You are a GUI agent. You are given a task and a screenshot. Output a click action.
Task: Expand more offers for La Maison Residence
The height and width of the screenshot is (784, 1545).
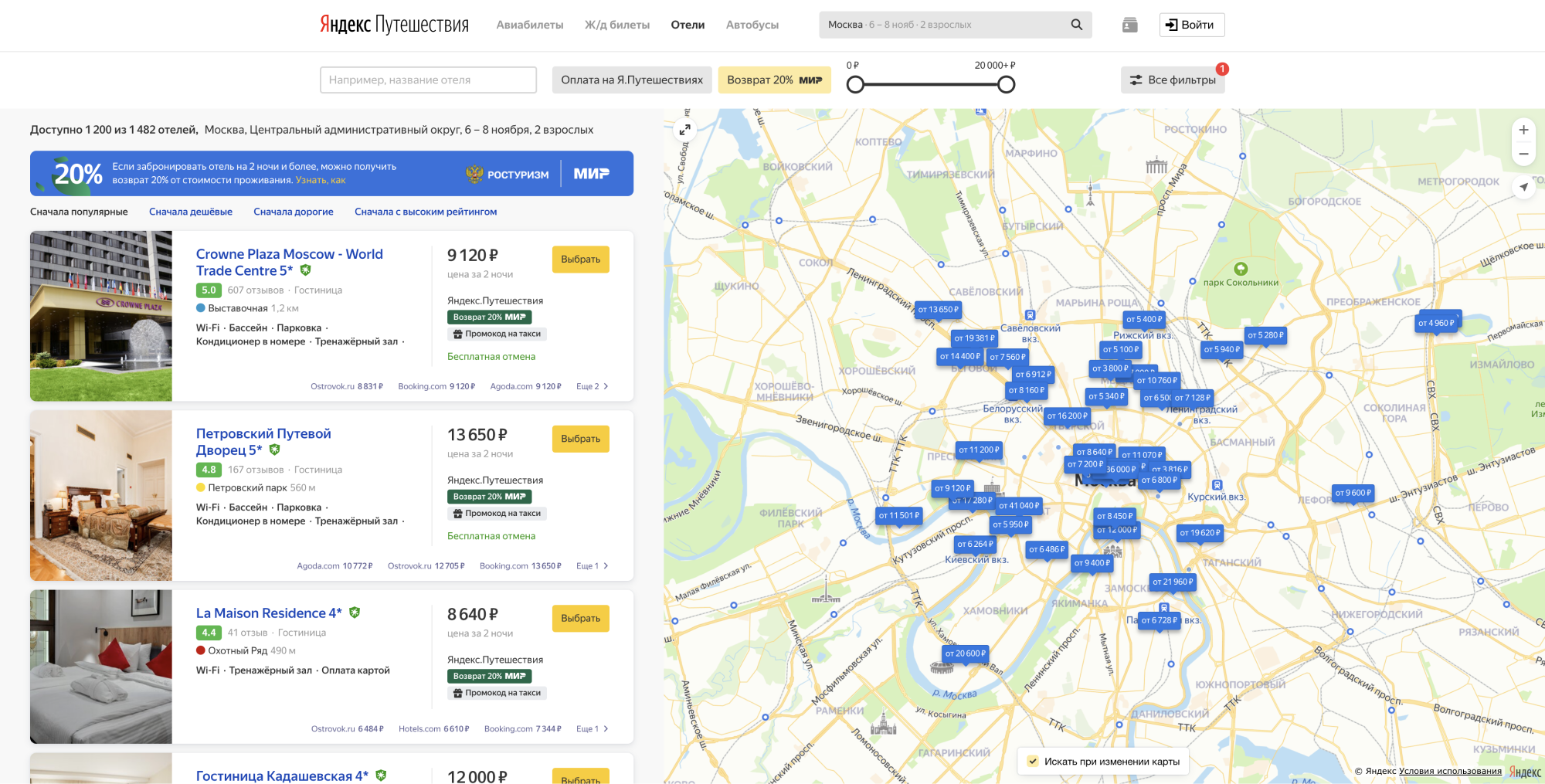[593, 729]
